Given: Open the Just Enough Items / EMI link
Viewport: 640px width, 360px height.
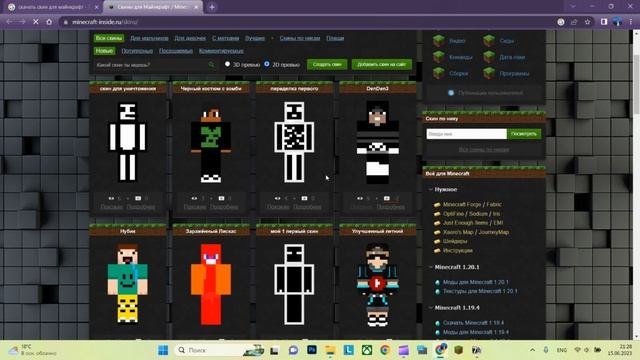Looking at the screenshot, I should coord(473,223).
